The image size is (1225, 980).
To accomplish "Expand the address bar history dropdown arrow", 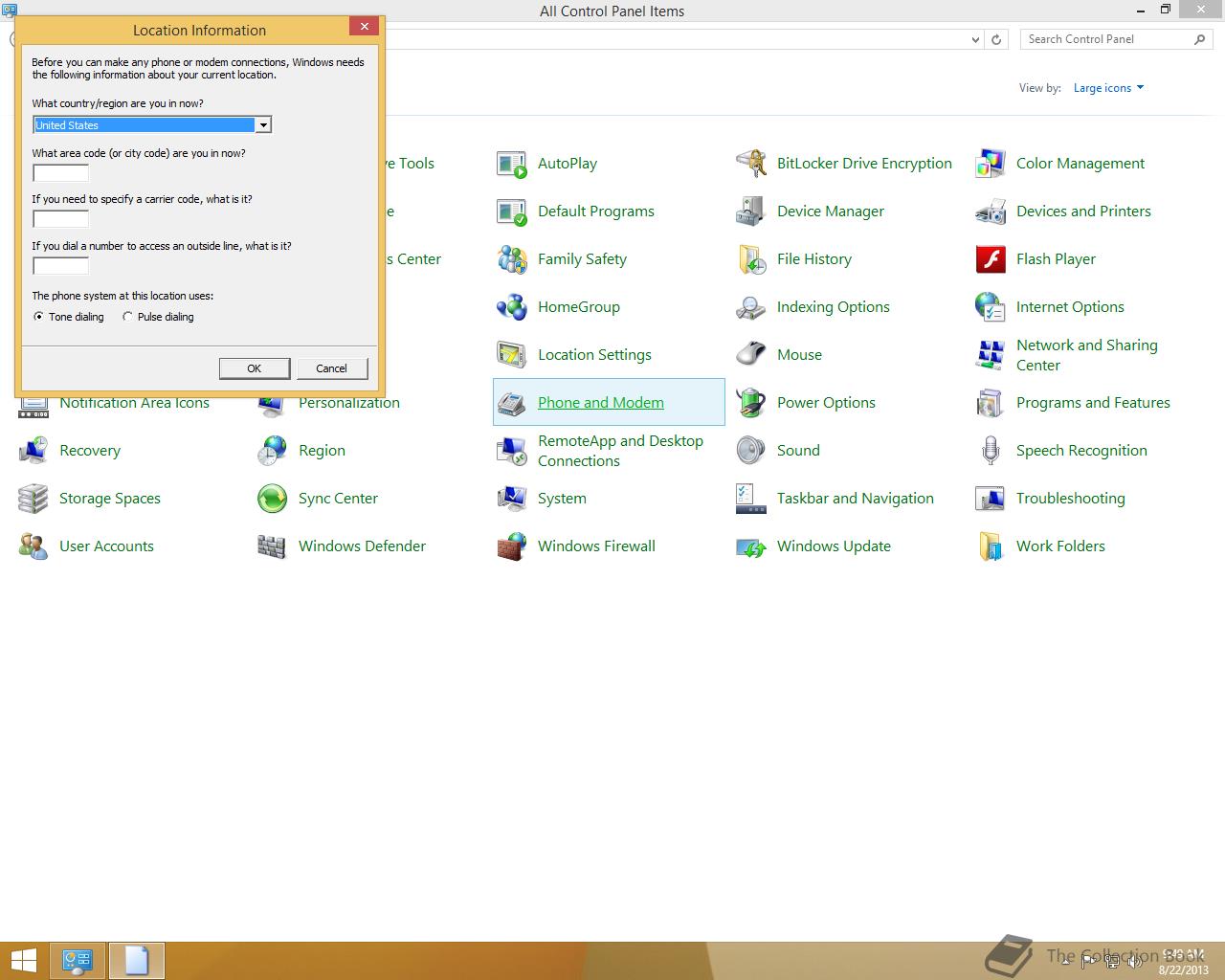I will pos(975,39).
